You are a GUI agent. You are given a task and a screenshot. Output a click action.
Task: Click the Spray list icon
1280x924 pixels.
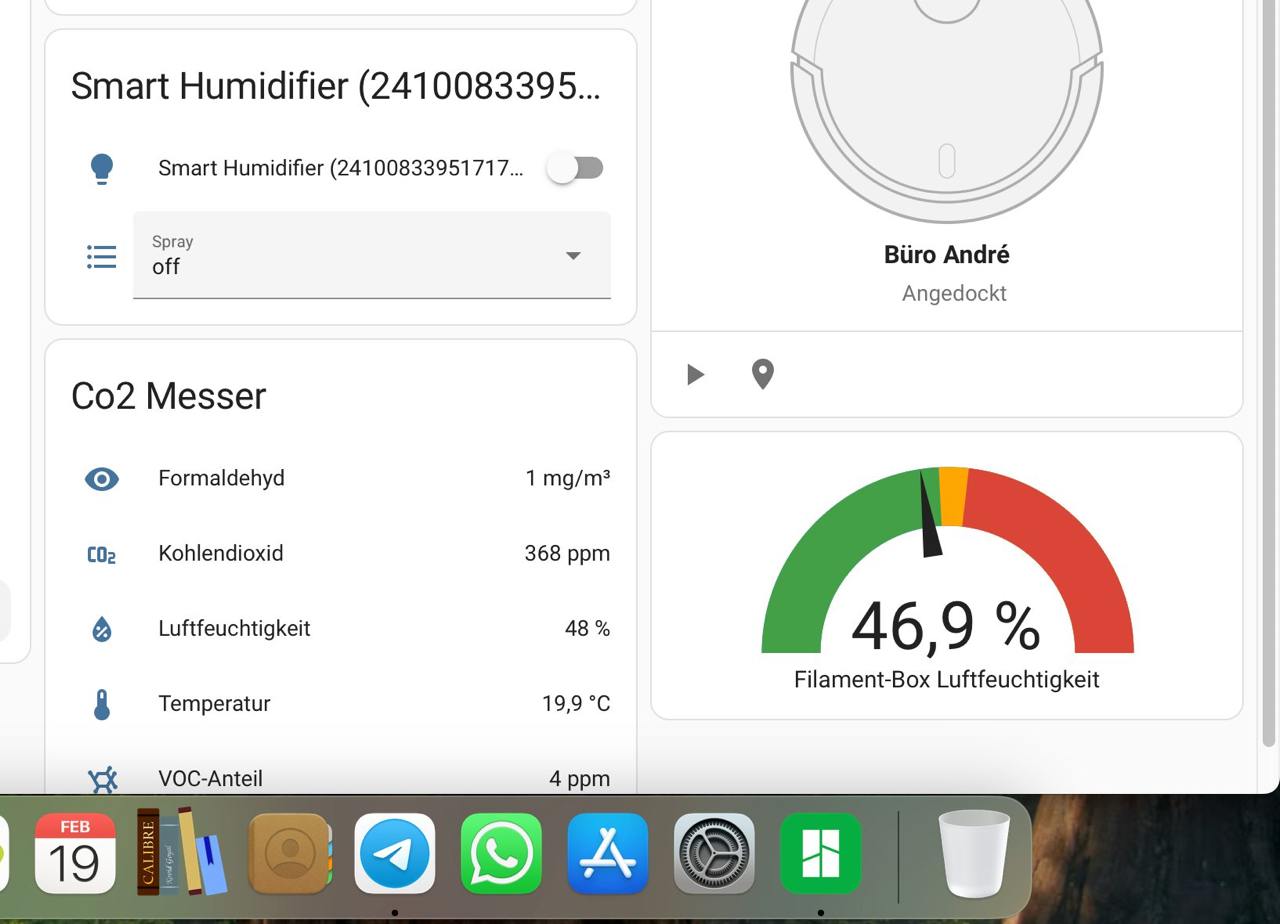tap(101, 257)
